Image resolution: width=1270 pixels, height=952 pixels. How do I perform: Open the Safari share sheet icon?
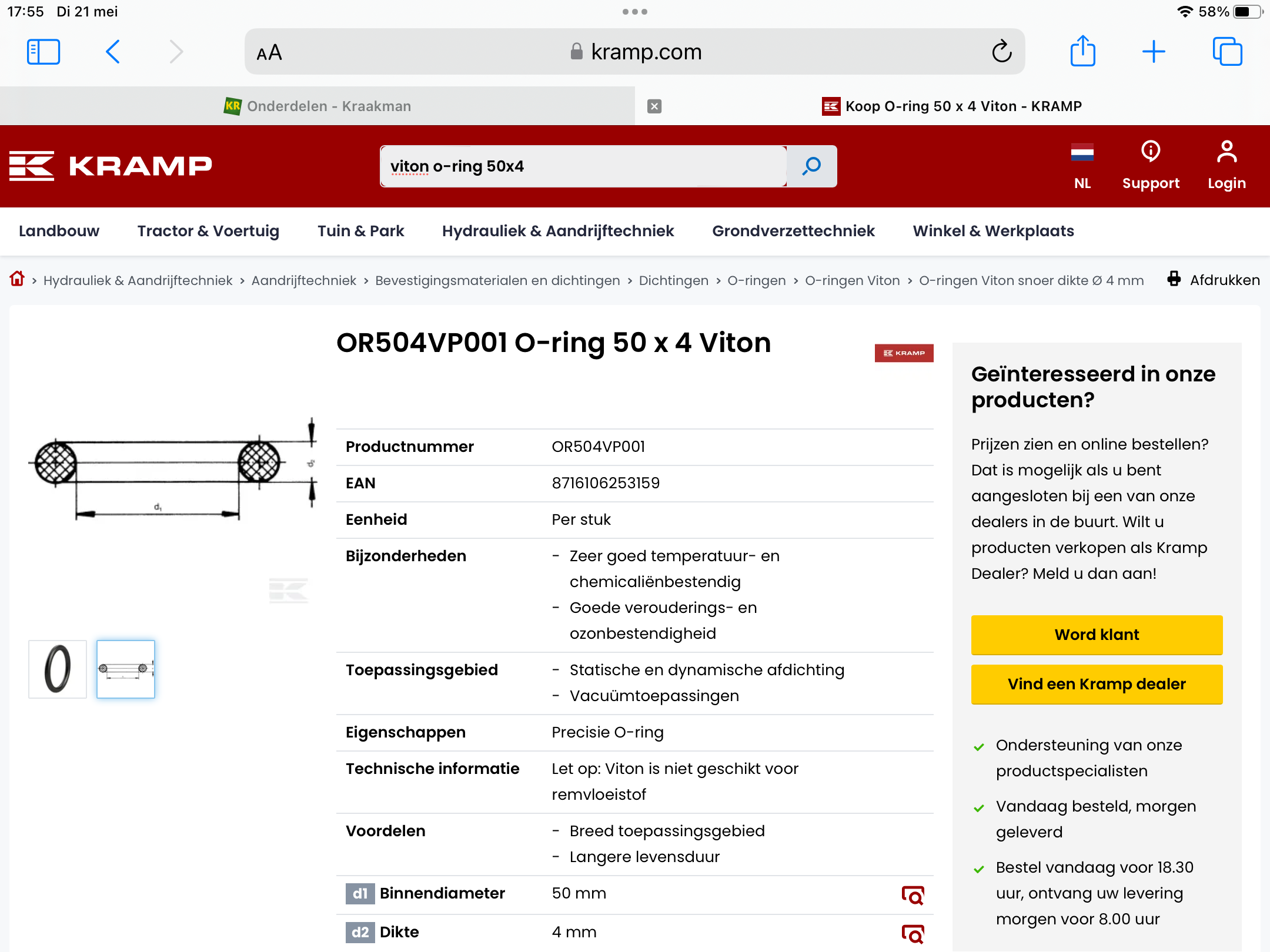(1082, 52)
